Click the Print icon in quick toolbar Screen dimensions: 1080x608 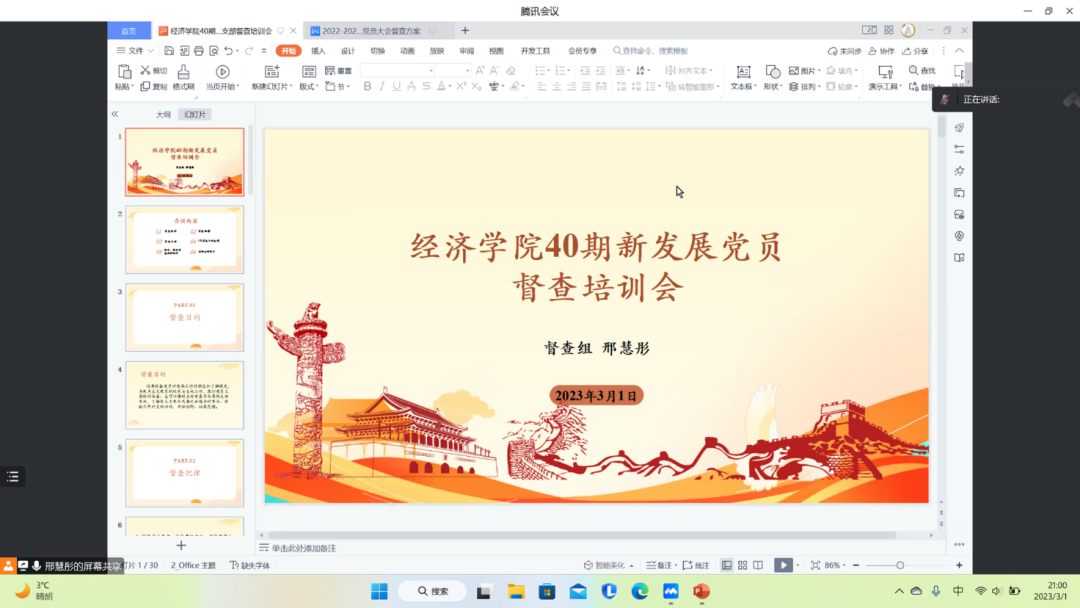(199, 51)
